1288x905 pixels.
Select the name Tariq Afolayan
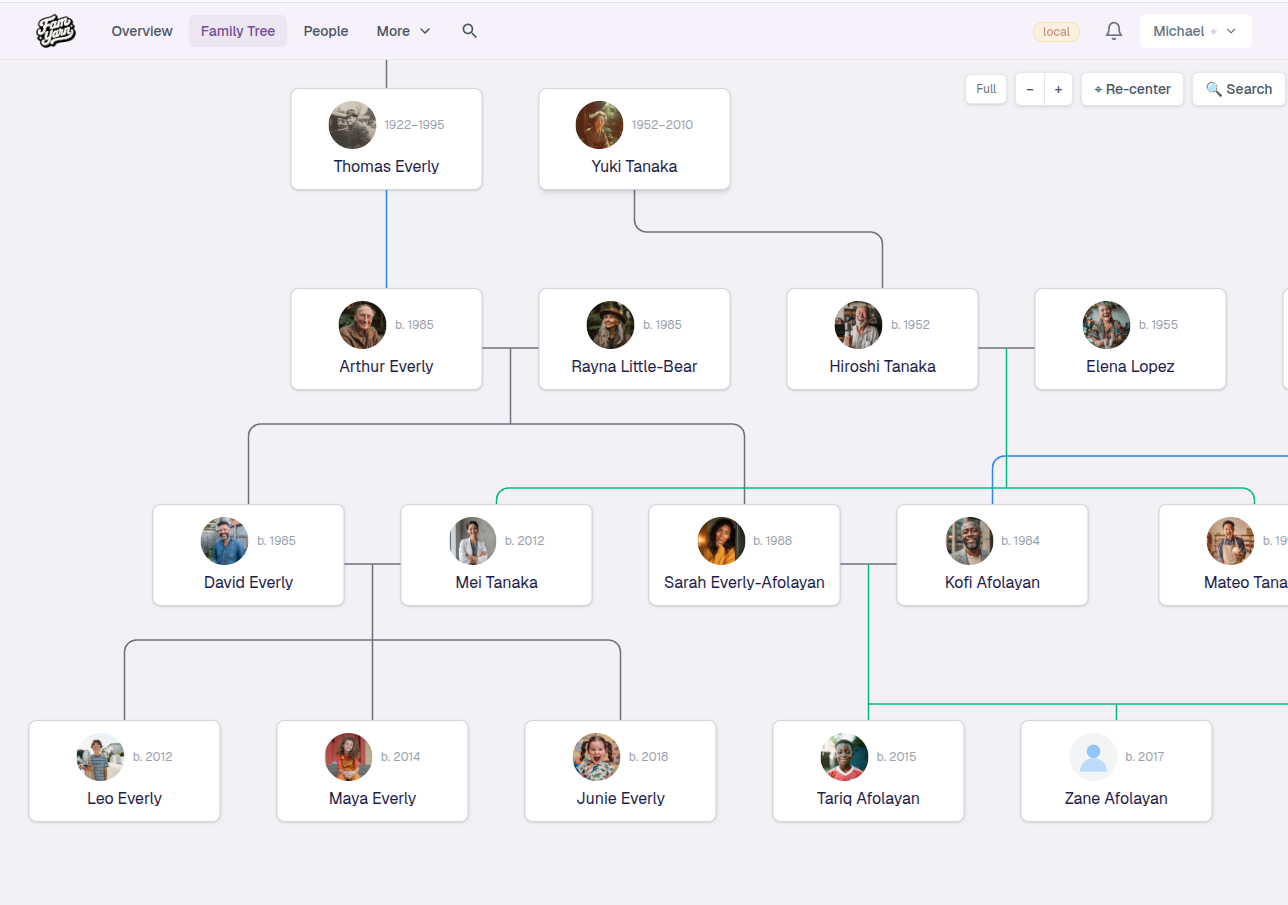[x=868, y=798]
